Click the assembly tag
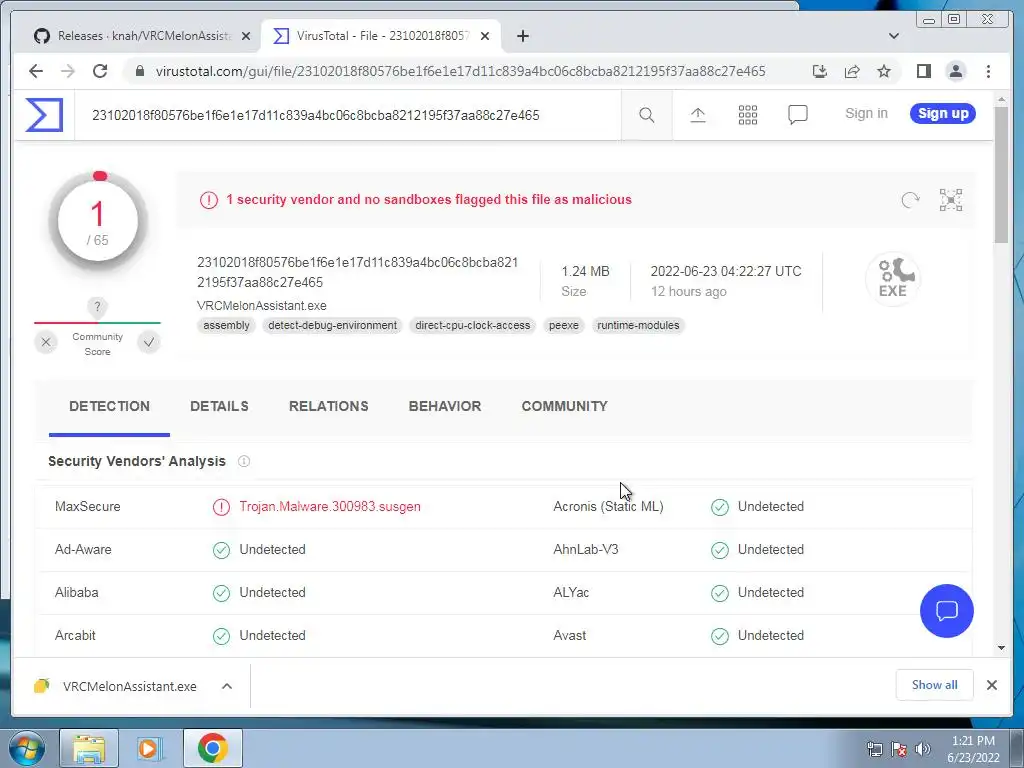This screenshot has height=768, width=1024. click(x=226, y=325)
